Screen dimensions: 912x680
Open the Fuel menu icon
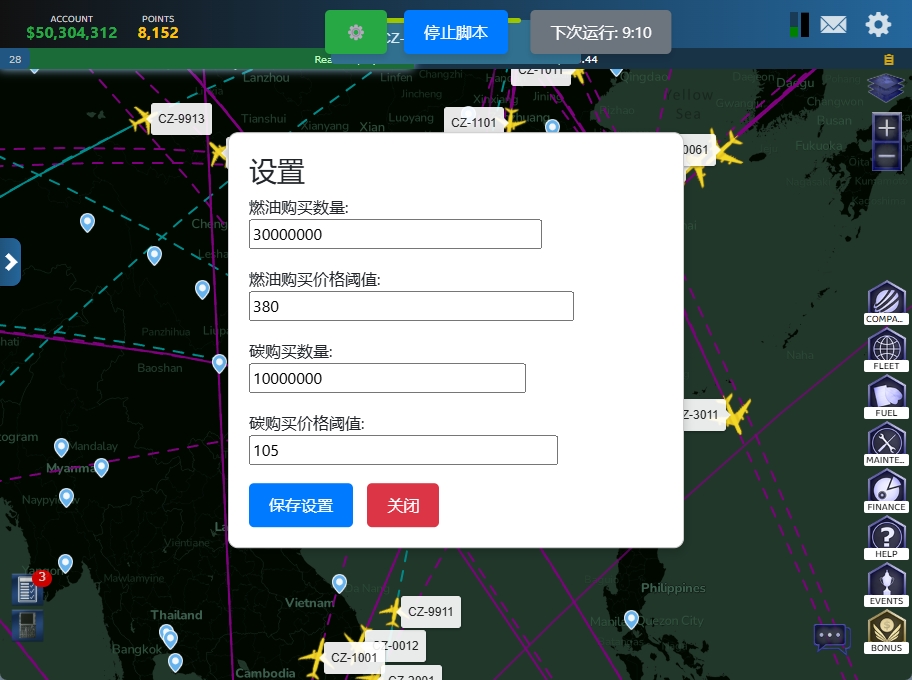pyautogui.click(x=886, y=397)
